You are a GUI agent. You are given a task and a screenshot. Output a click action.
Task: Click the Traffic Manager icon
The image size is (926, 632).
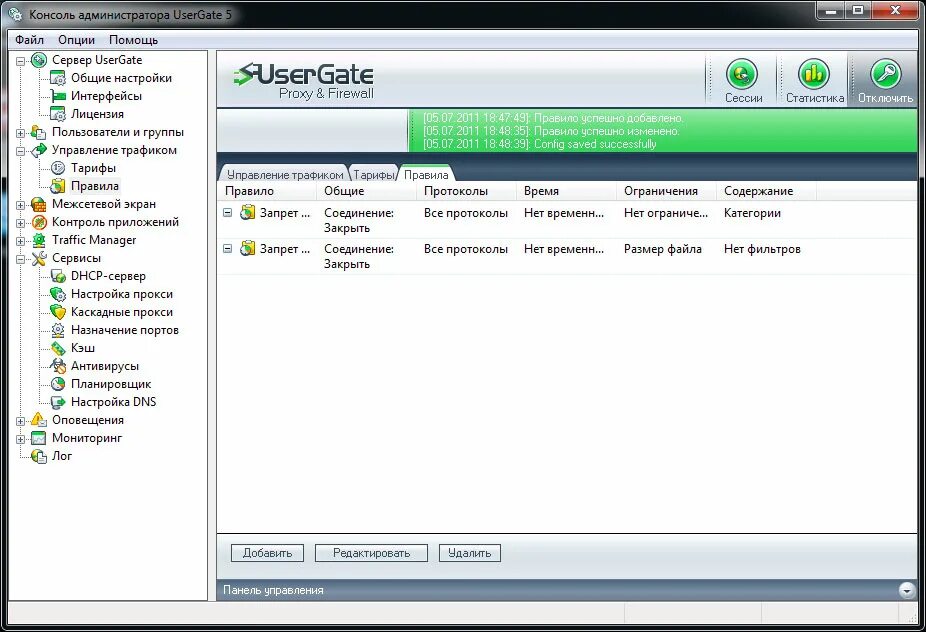(39, 240)
